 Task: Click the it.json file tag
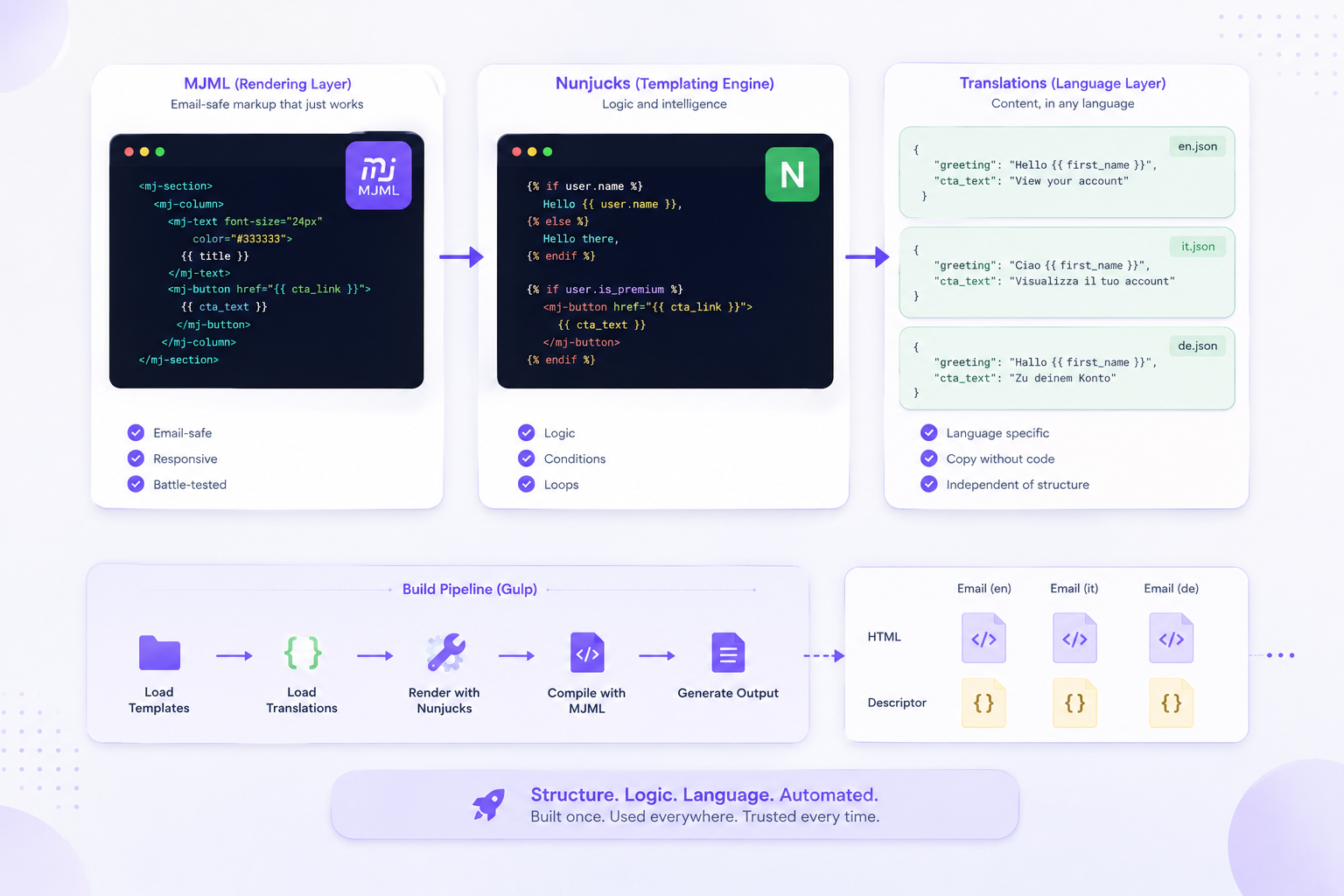tap(1198, 246)
